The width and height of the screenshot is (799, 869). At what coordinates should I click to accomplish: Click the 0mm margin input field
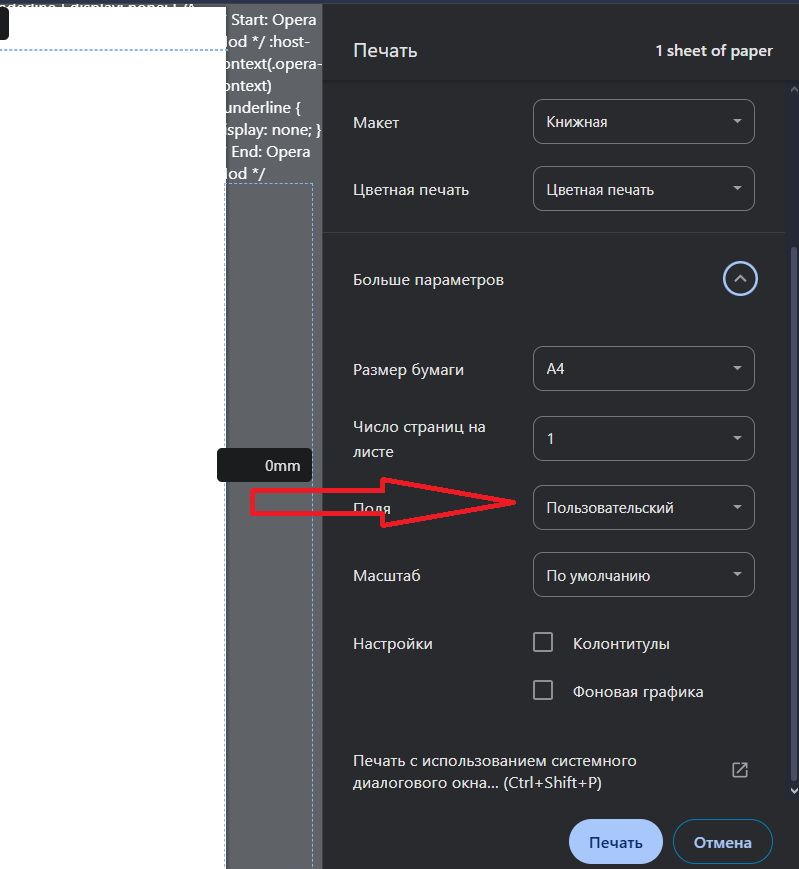(265, 465)
